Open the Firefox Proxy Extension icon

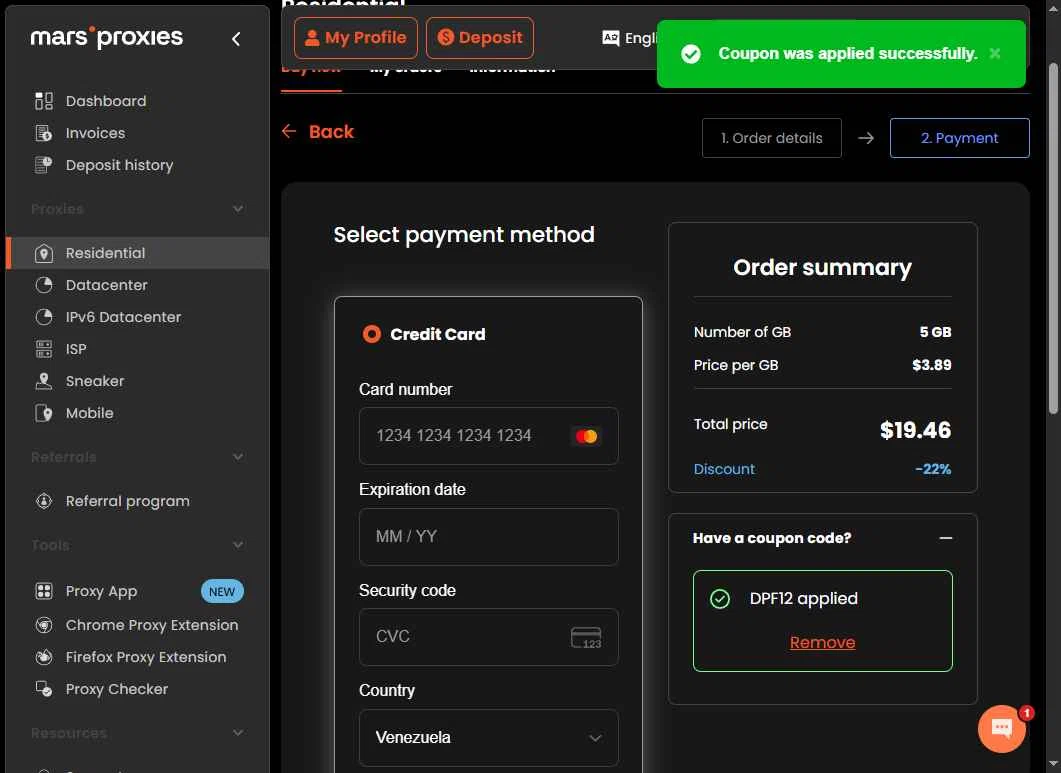44,657
